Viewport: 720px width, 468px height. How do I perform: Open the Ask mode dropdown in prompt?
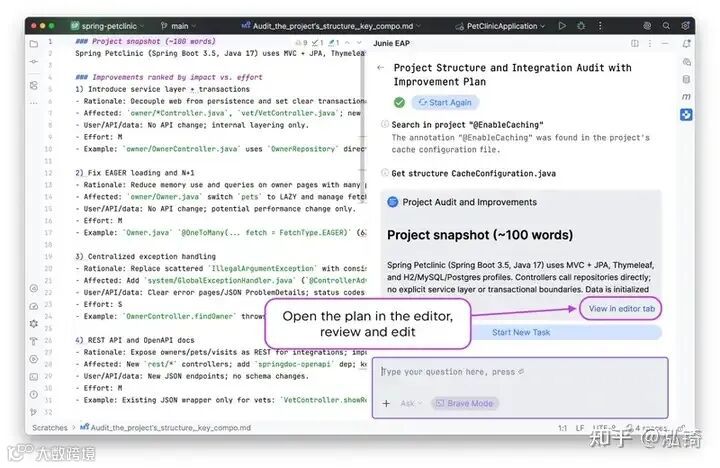pos(411,403)
